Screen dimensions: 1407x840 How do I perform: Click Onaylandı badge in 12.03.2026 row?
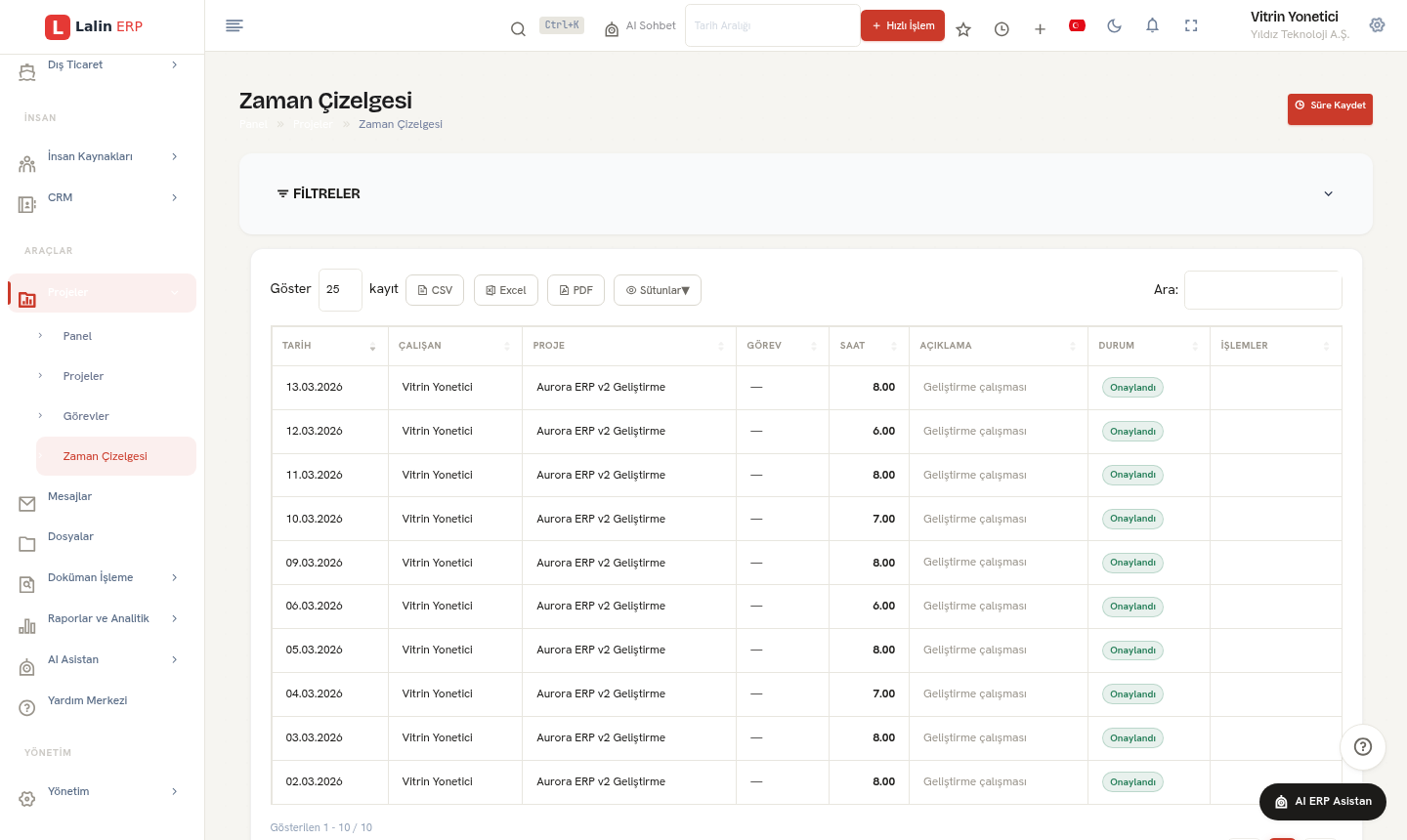click(1132, 431)
